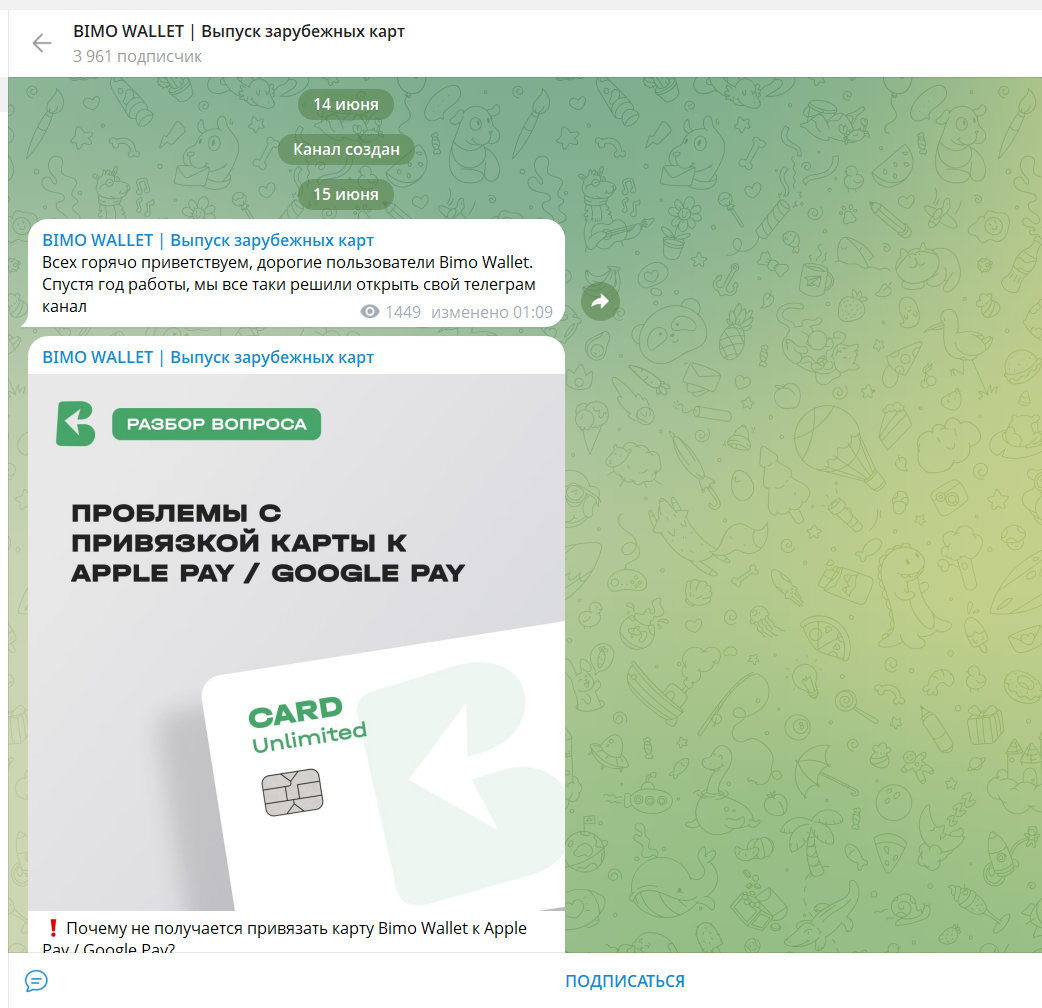Open the Apple Pay / Google Pay post image
The height and width of the screenshot is (1008, 1042).
pos(296,642)
